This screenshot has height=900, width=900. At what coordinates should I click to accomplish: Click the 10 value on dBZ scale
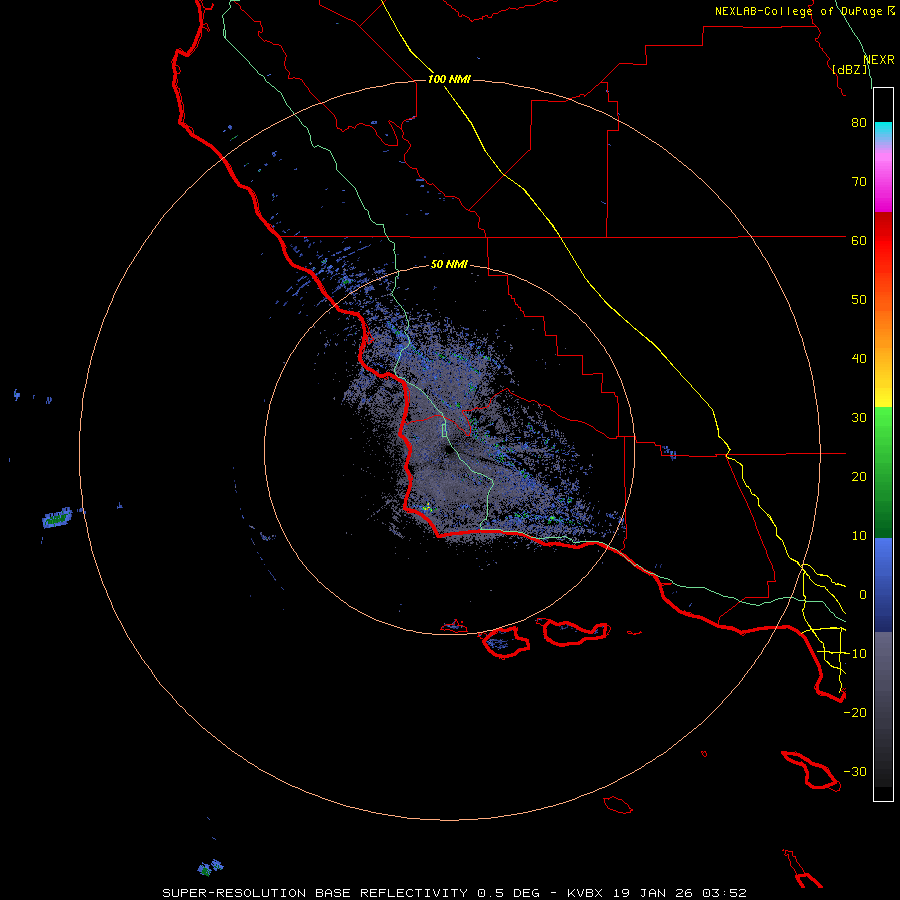tap(859, 536)
